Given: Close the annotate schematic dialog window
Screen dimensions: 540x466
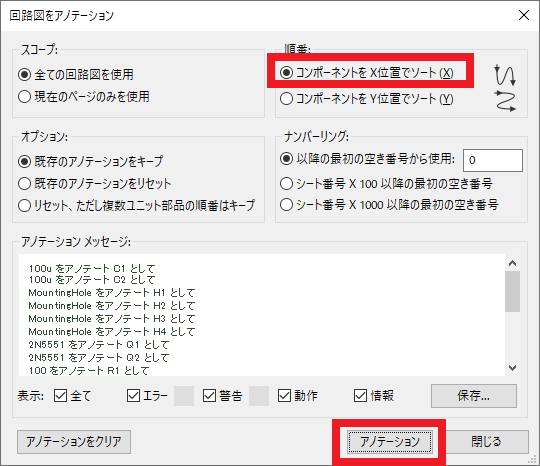Looking at the screenshot, I should pyautogui.click(x=524, y=15).
